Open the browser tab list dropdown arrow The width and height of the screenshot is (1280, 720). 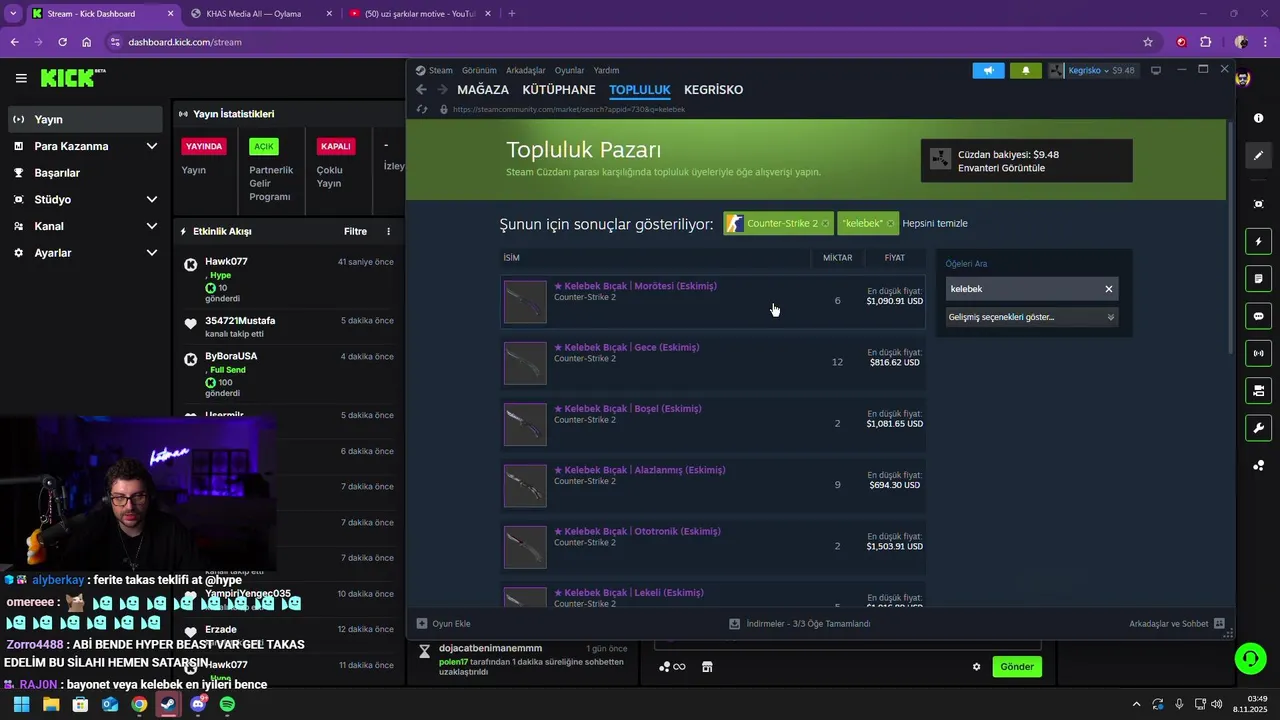(12, 14)
